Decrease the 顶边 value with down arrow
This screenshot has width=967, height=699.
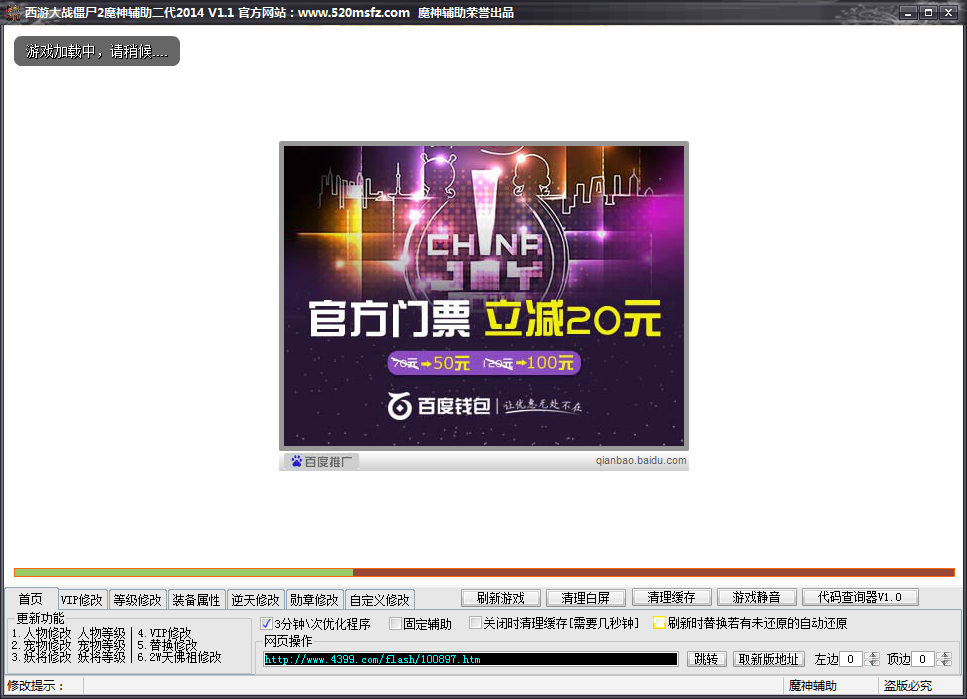click(x=944, y=663)
